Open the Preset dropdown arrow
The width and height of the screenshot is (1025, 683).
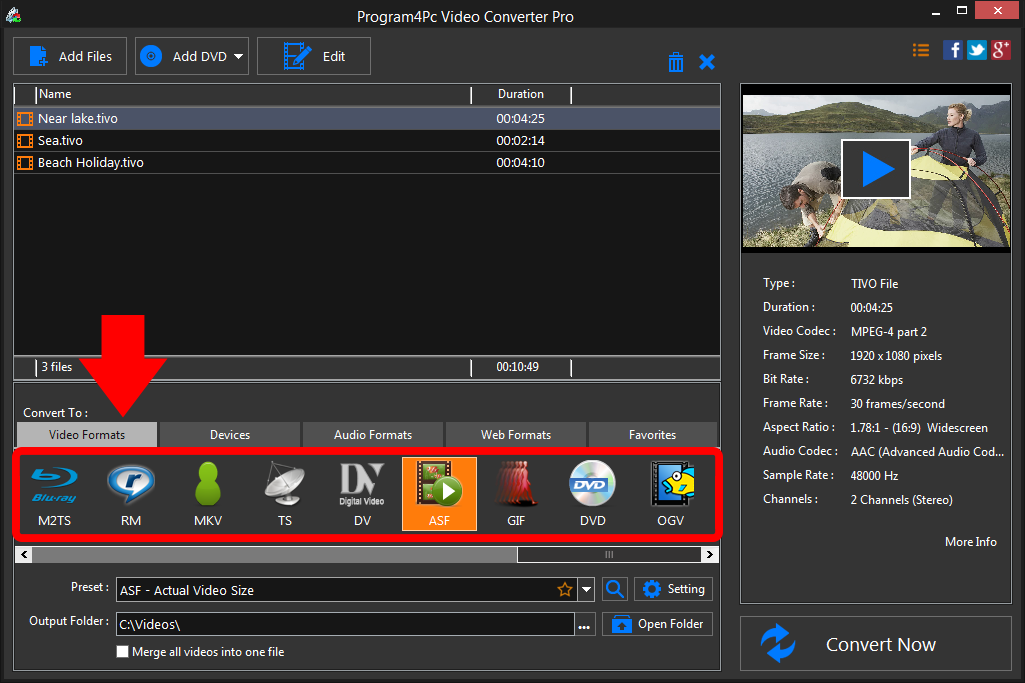pyautogui.click(x=586, y=590)
